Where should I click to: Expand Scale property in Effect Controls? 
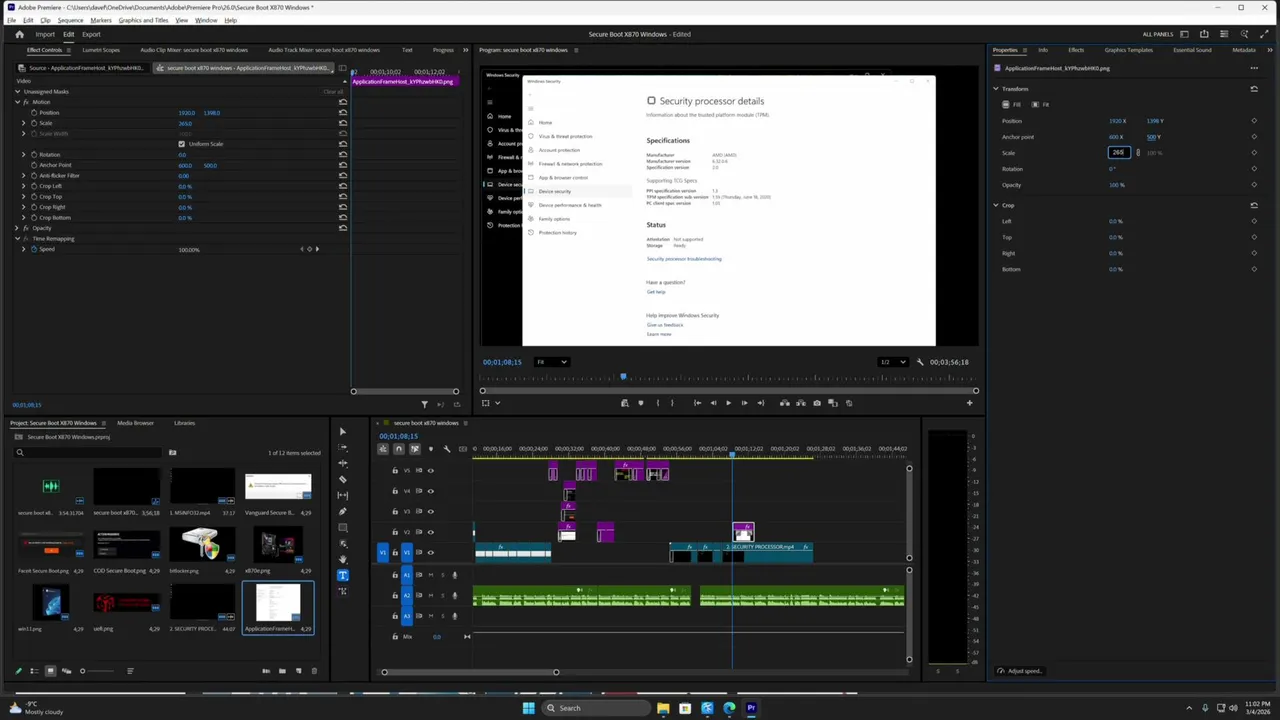[24, 123]
